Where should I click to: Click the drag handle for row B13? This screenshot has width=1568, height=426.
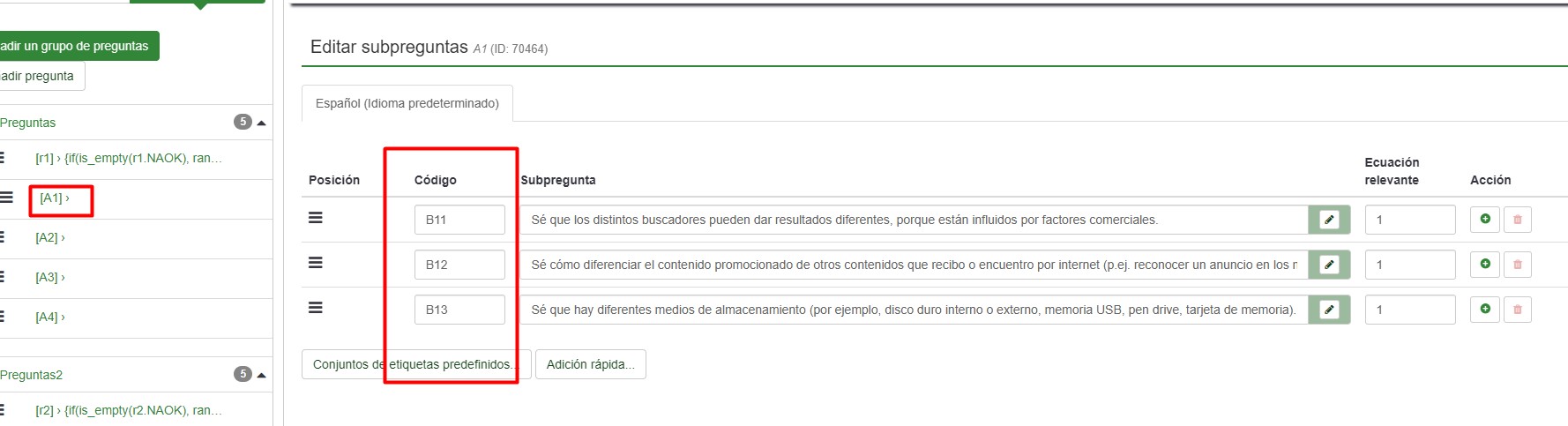coord(315,308)
